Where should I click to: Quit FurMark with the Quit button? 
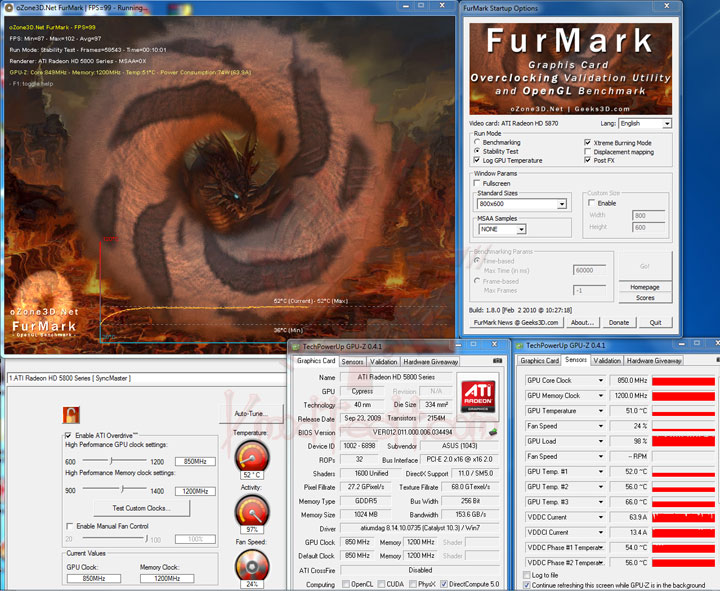655,322
